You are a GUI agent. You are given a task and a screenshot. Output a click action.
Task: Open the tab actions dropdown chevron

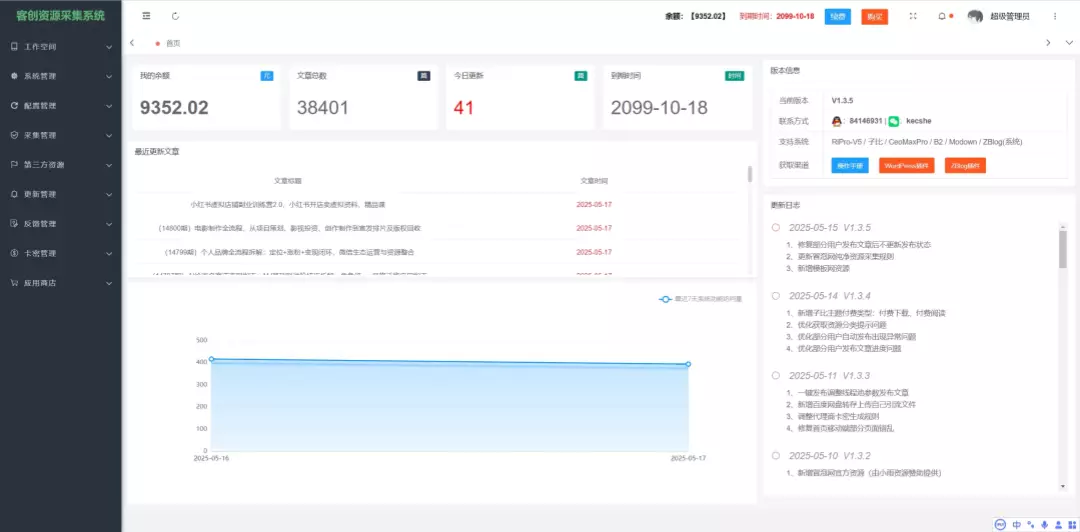coord(1066,43)
